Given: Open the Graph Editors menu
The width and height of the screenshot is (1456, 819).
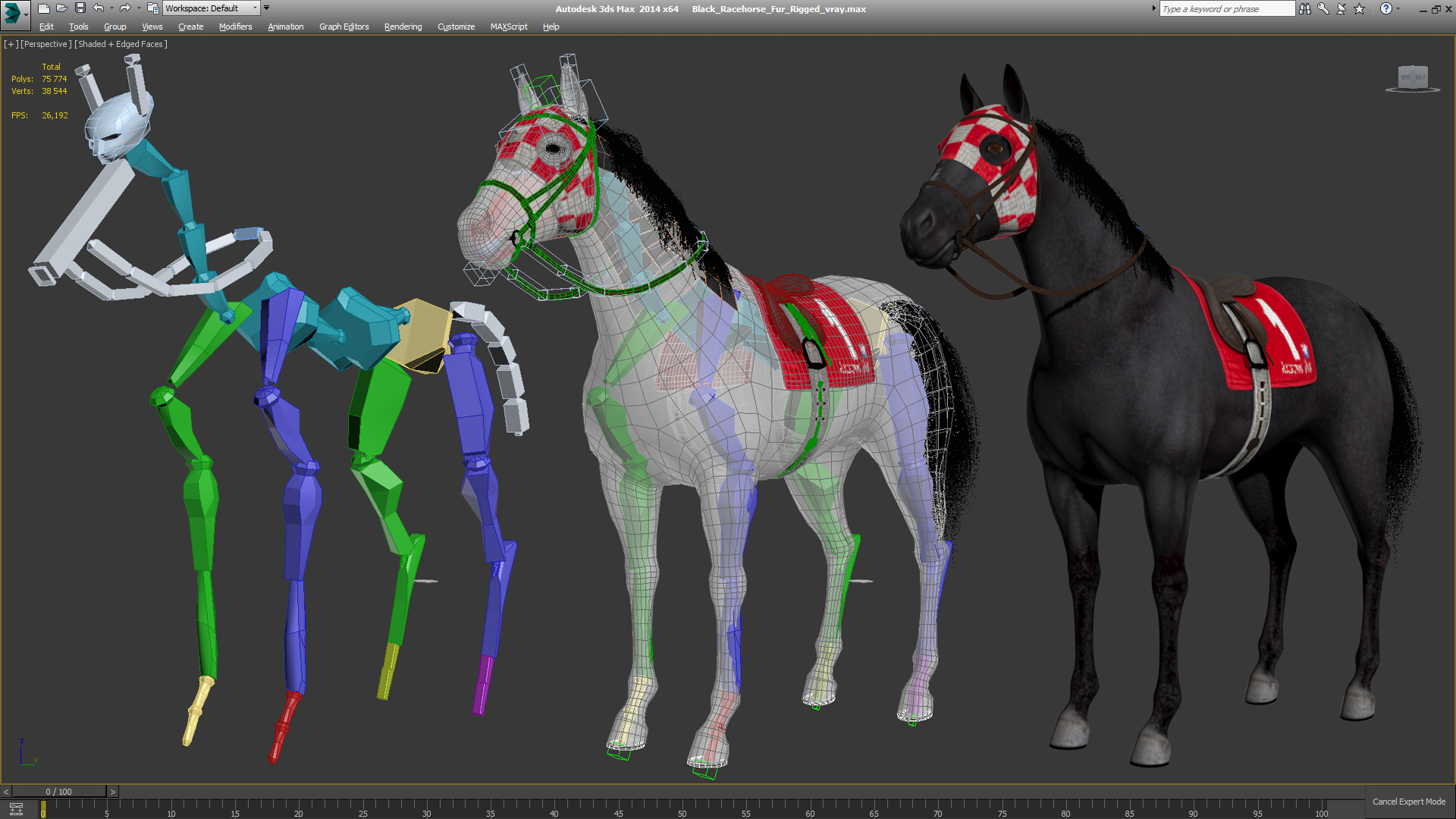Looking at the screenshot, I should tap(344, 27).
